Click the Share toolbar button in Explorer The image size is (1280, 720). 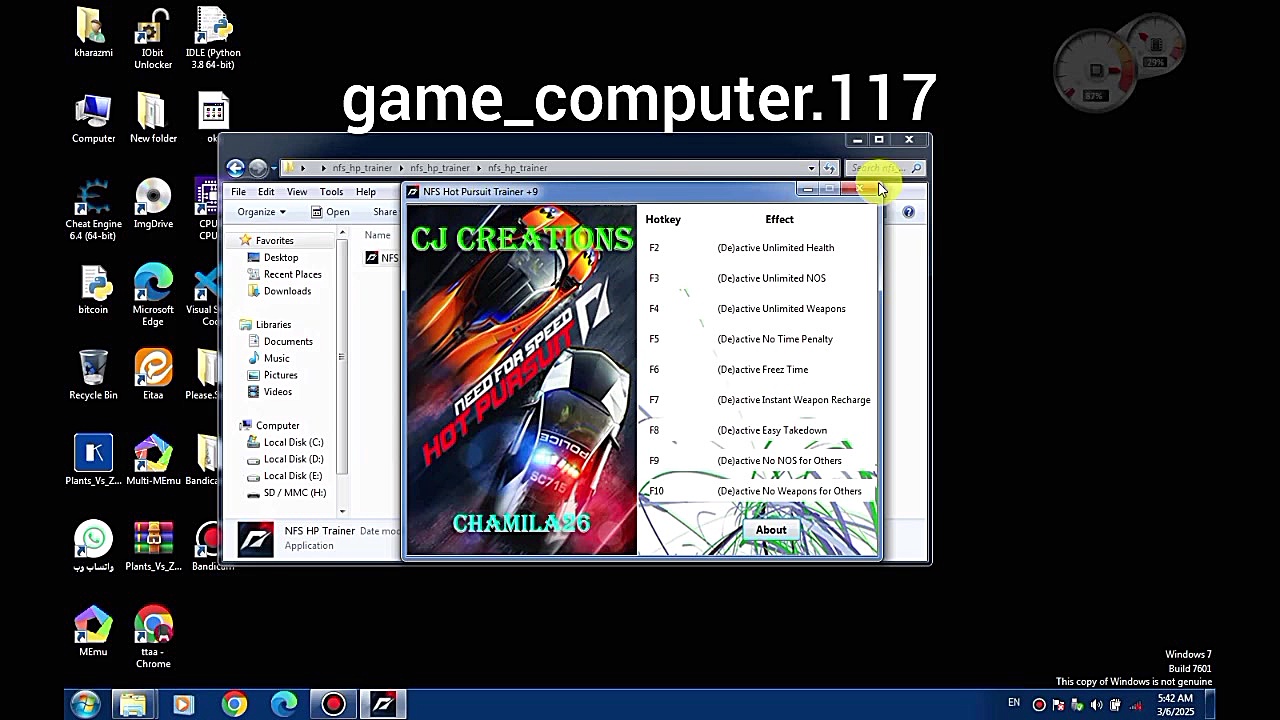pyautogui.click(x=385, y=212)
